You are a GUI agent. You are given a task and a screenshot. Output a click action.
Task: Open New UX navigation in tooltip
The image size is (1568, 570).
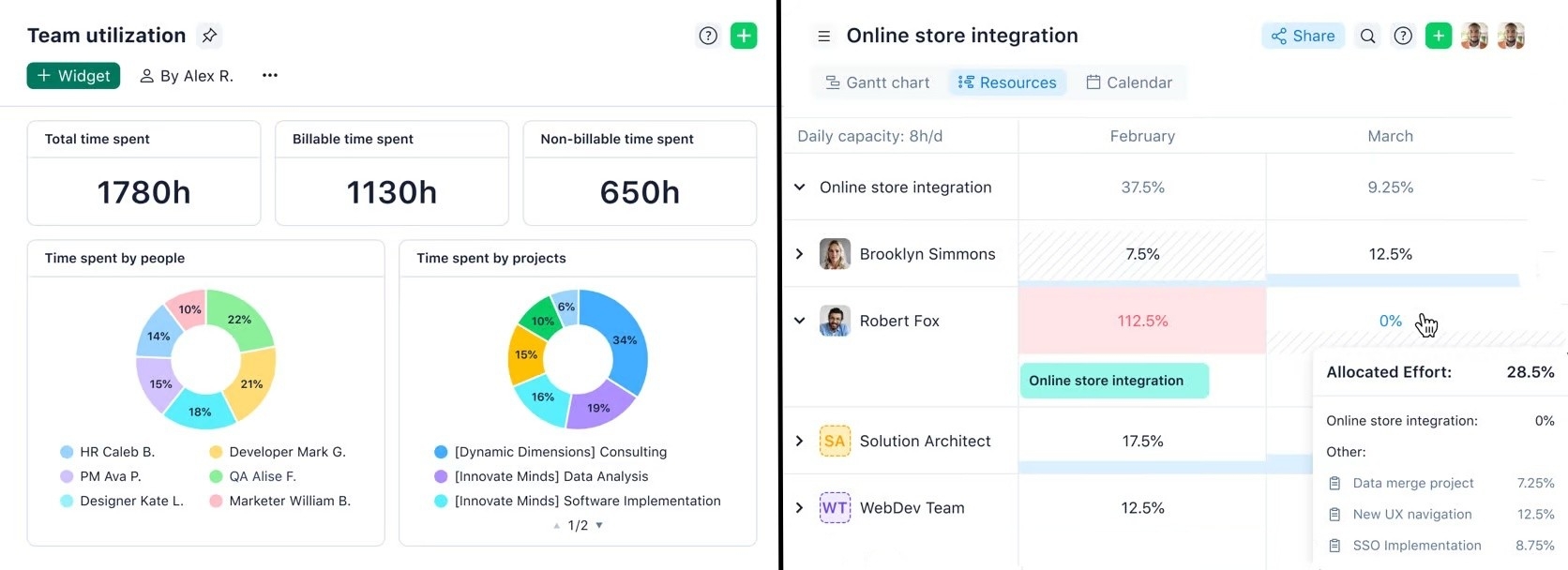point(1412,515)
